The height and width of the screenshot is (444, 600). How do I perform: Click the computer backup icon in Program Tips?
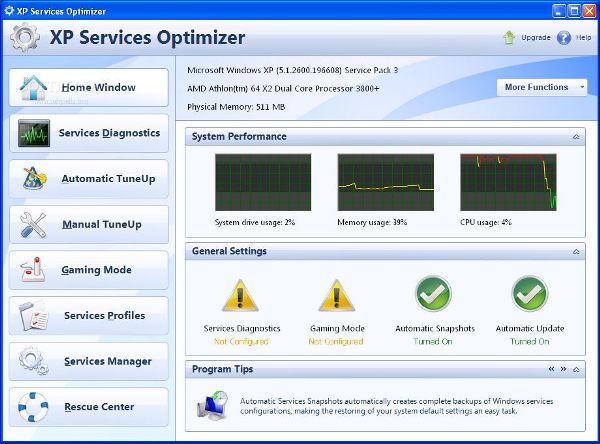point(213,405)
